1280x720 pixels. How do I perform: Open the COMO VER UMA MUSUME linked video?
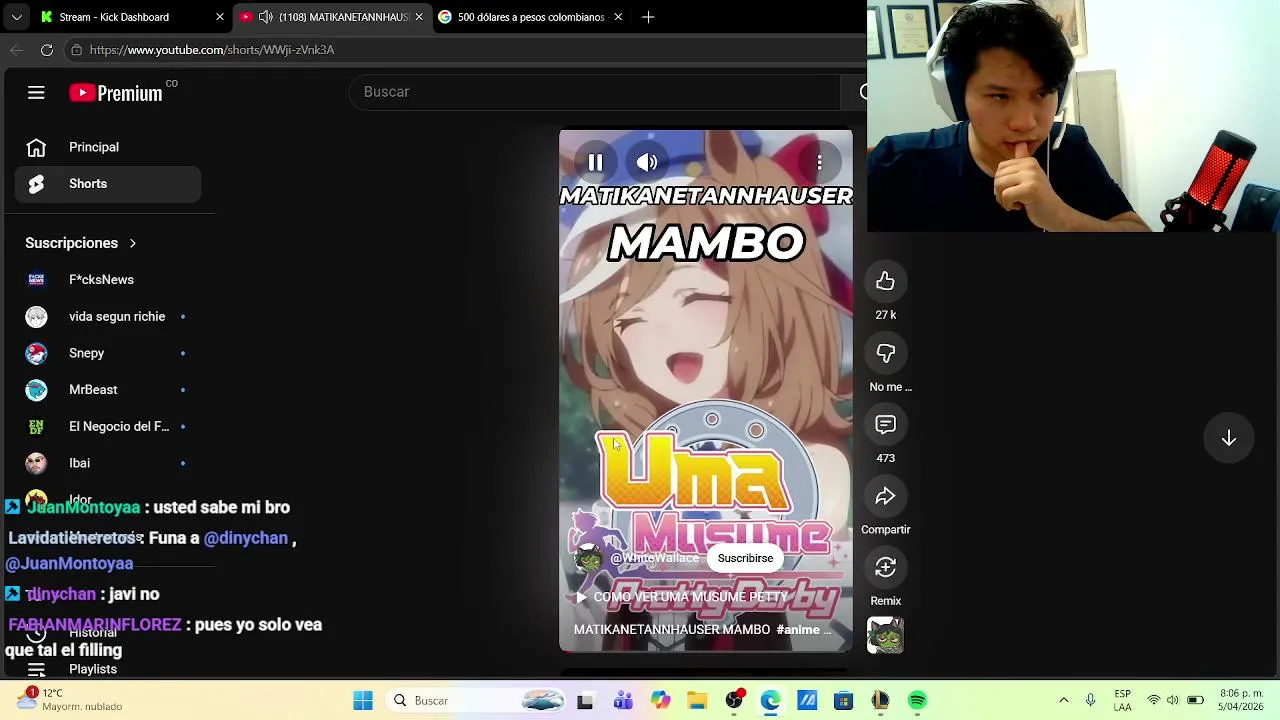click(682, 597)
